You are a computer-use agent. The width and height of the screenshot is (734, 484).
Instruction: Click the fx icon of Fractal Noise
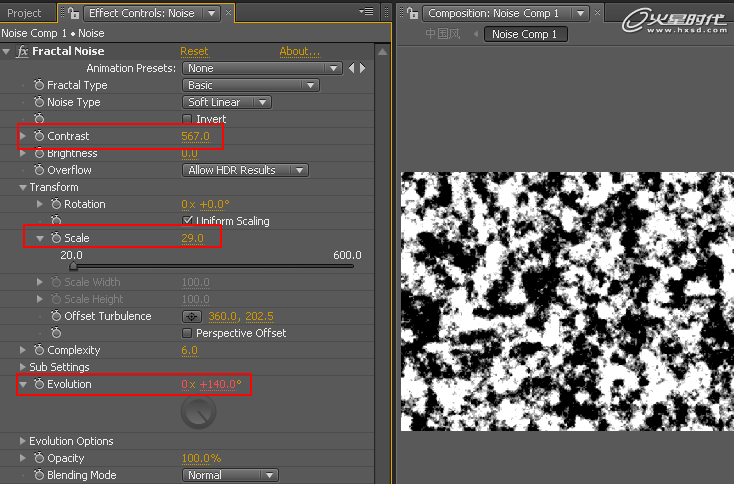pos(22,51)
